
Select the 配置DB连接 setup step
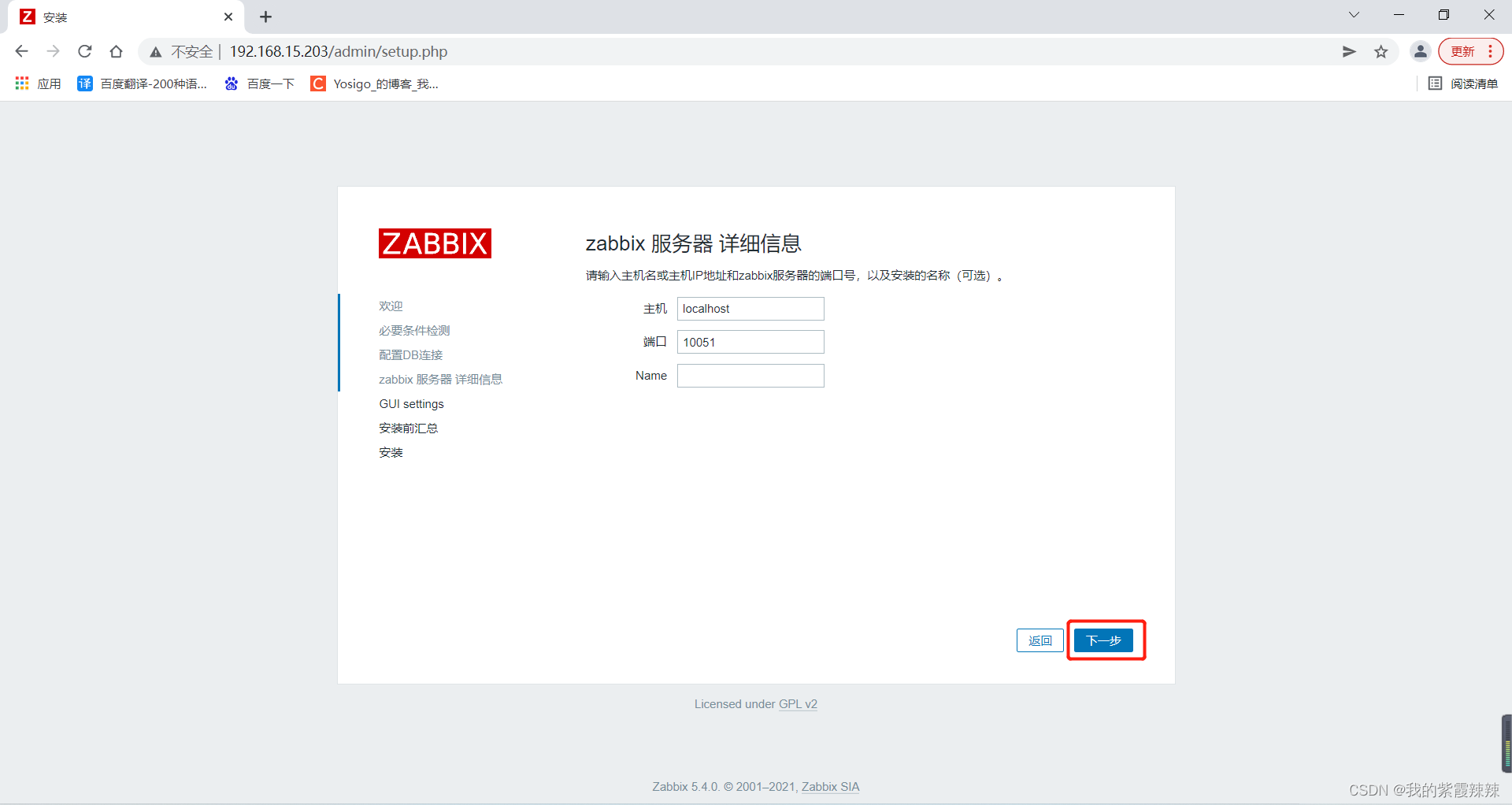(411, 354)
